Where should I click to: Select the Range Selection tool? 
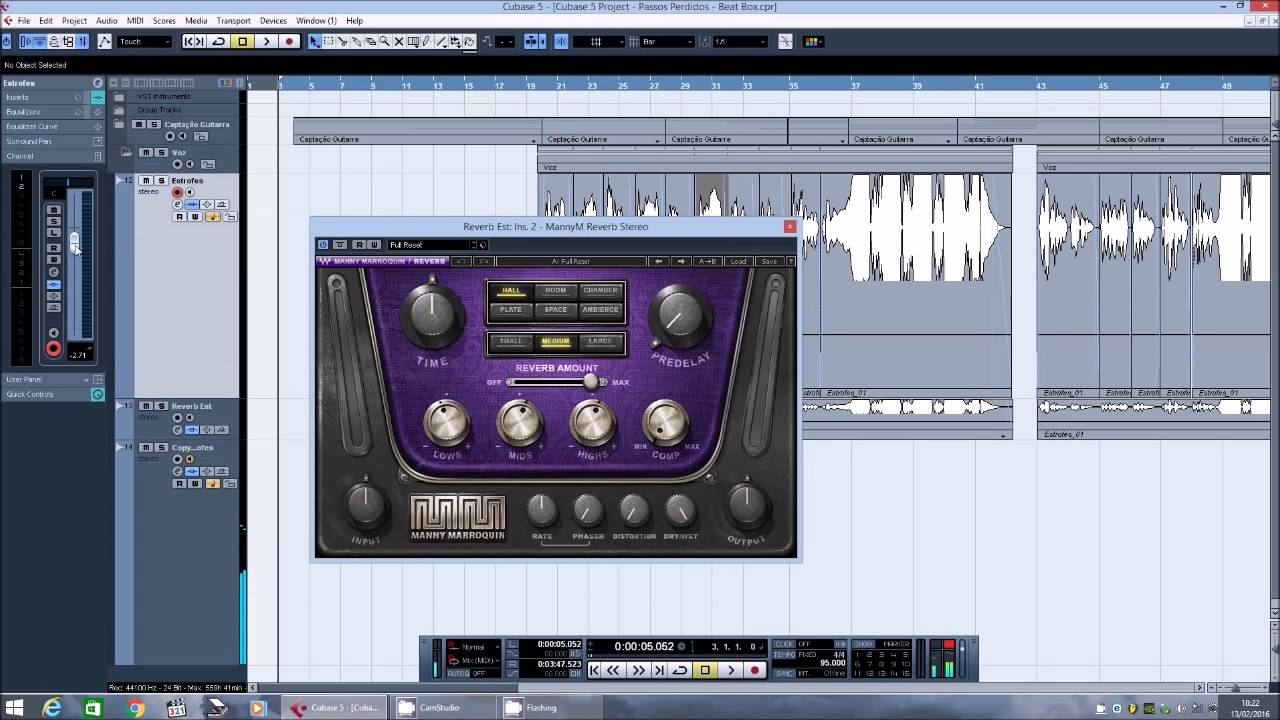(x=328, y=41)
